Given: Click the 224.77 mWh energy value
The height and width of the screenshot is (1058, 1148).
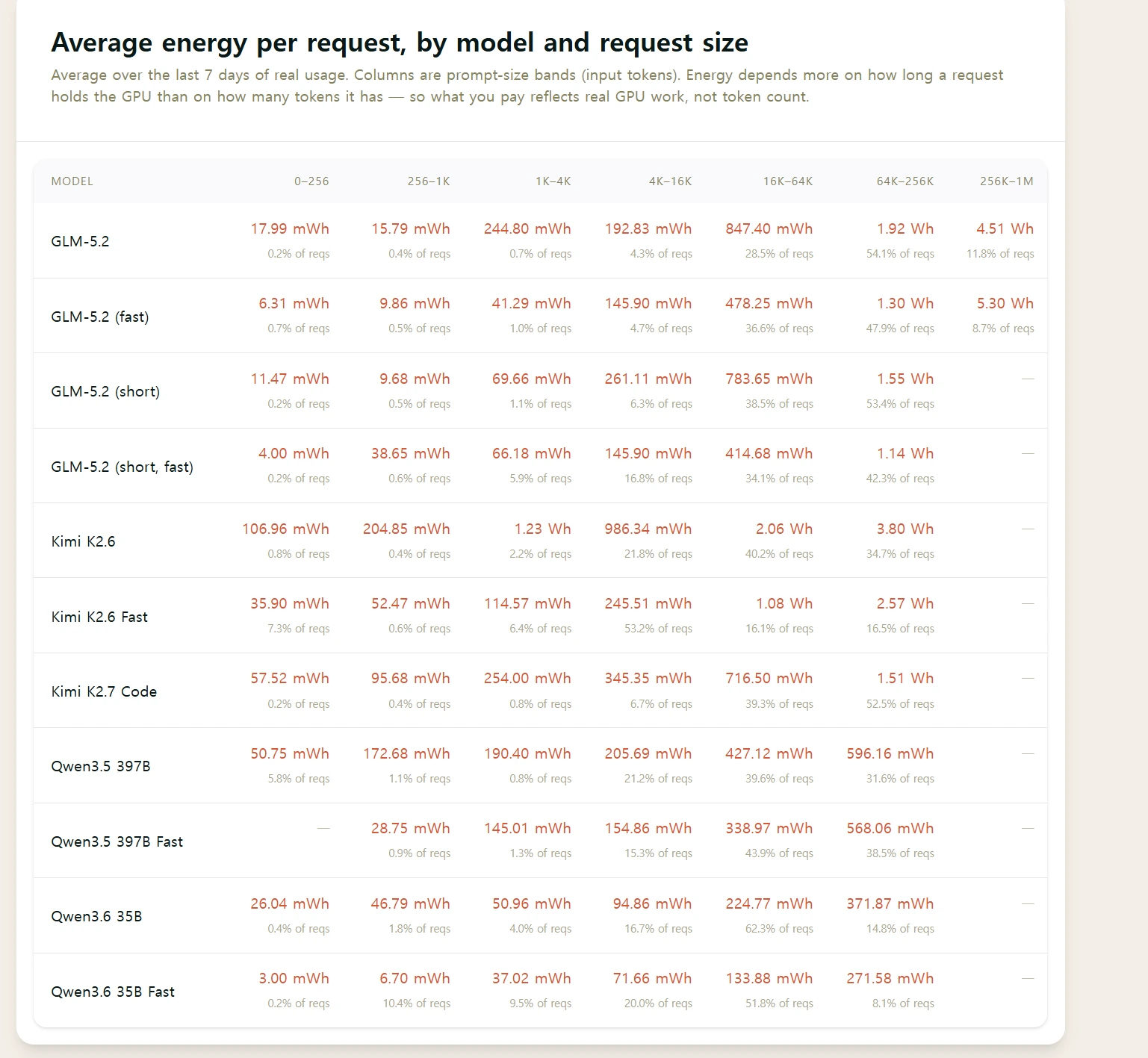Looking at the screenshot, I should 769,903.
